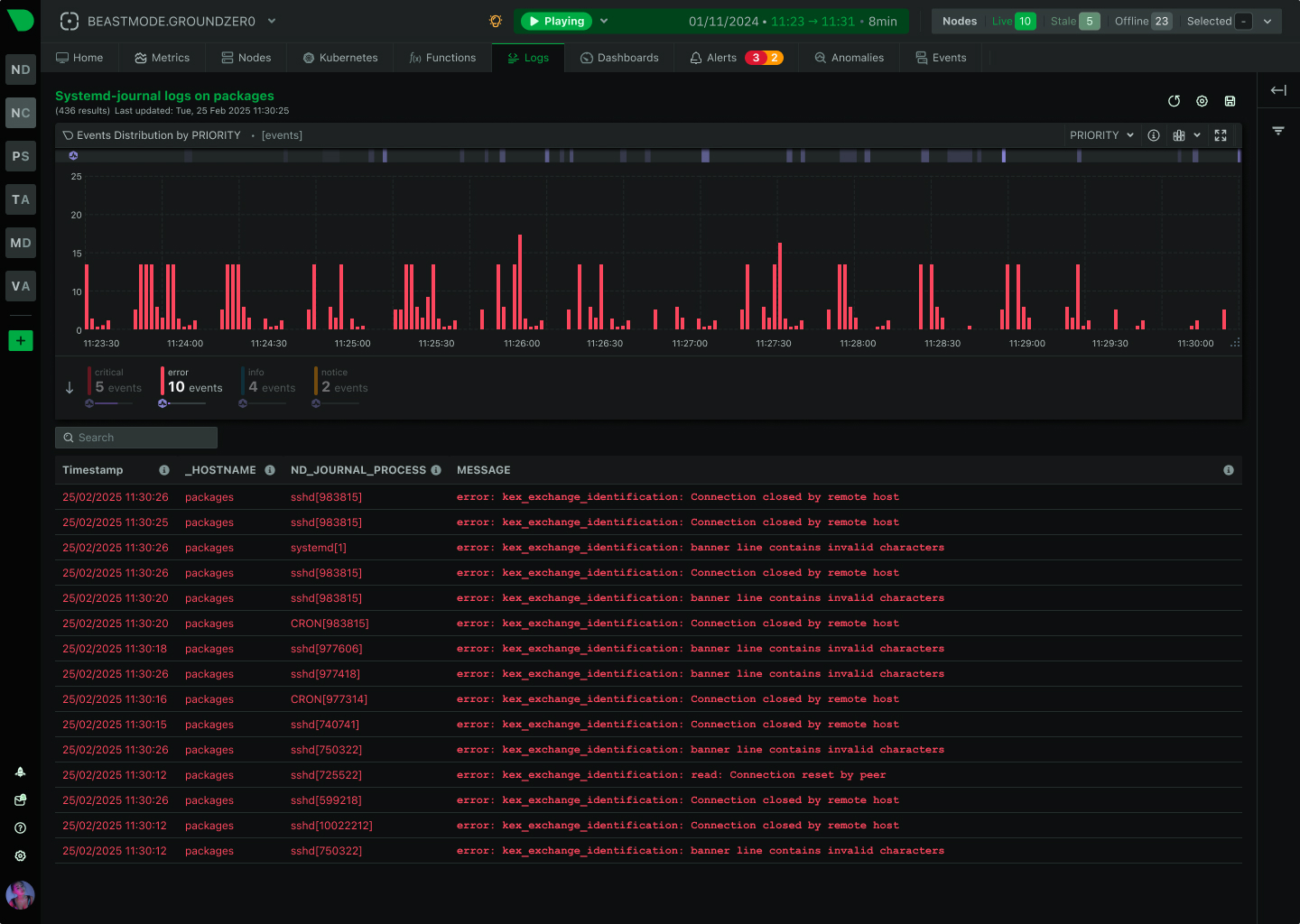Click inside the Search logs input field
The width and height of the screenshot is (1300, 924).
point(135,437)
